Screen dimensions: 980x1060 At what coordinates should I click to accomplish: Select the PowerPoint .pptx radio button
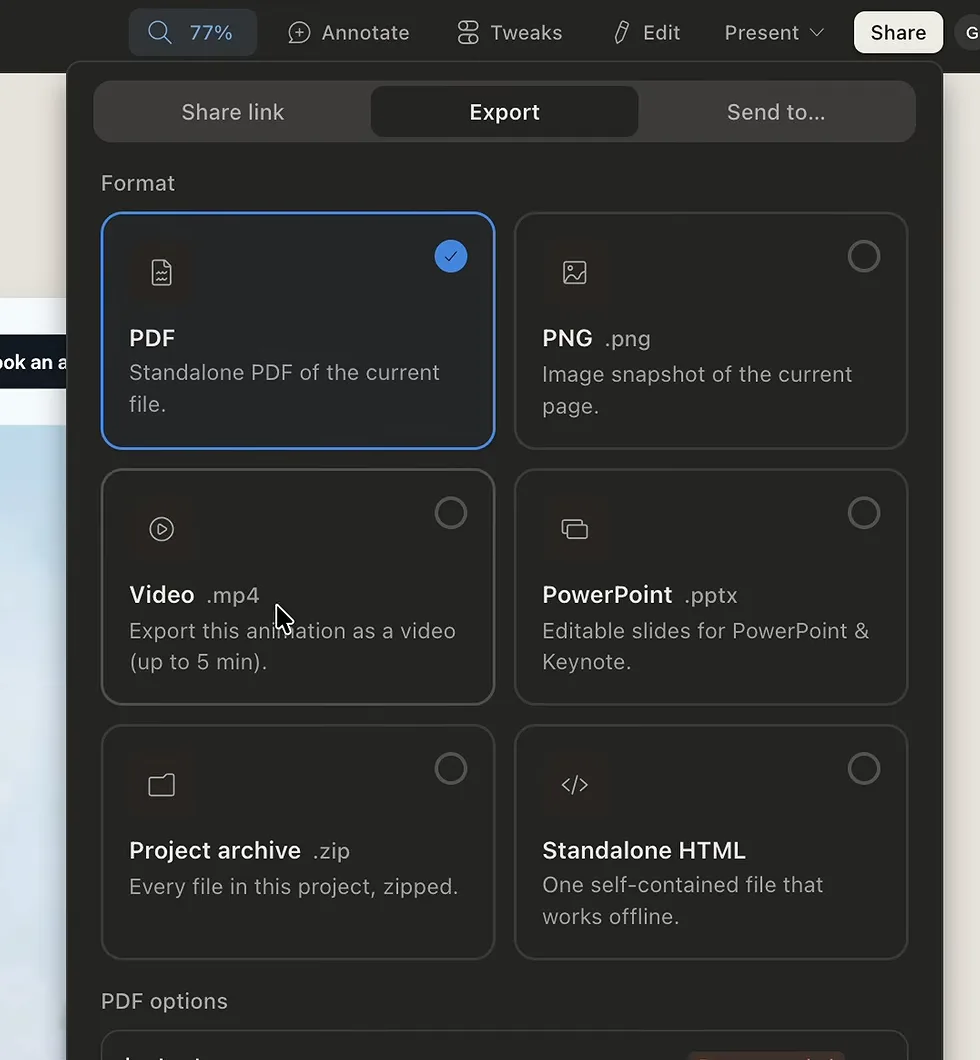coord(864,513)
